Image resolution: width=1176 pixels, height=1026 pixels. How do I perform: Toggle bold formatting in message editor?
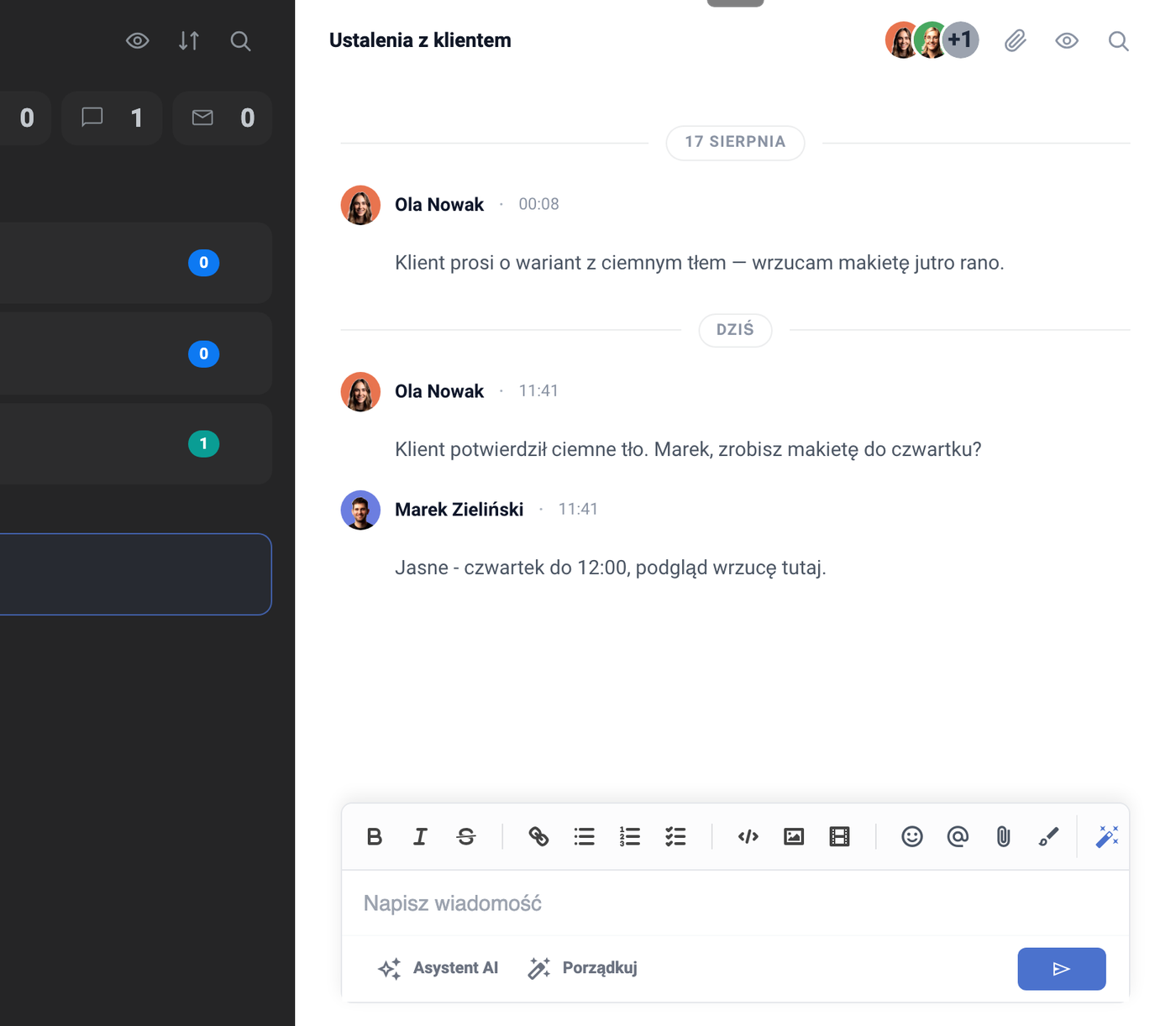coord(375,836)
